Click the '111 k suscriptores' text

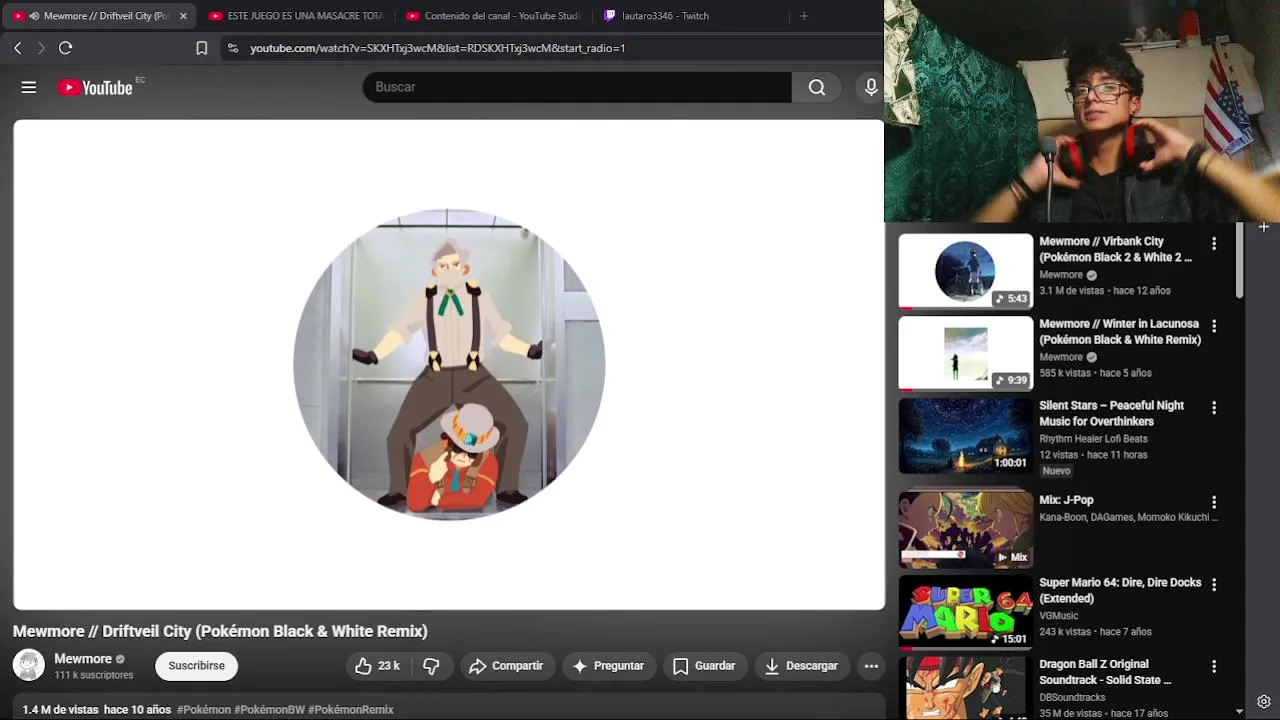pos(94,676)
